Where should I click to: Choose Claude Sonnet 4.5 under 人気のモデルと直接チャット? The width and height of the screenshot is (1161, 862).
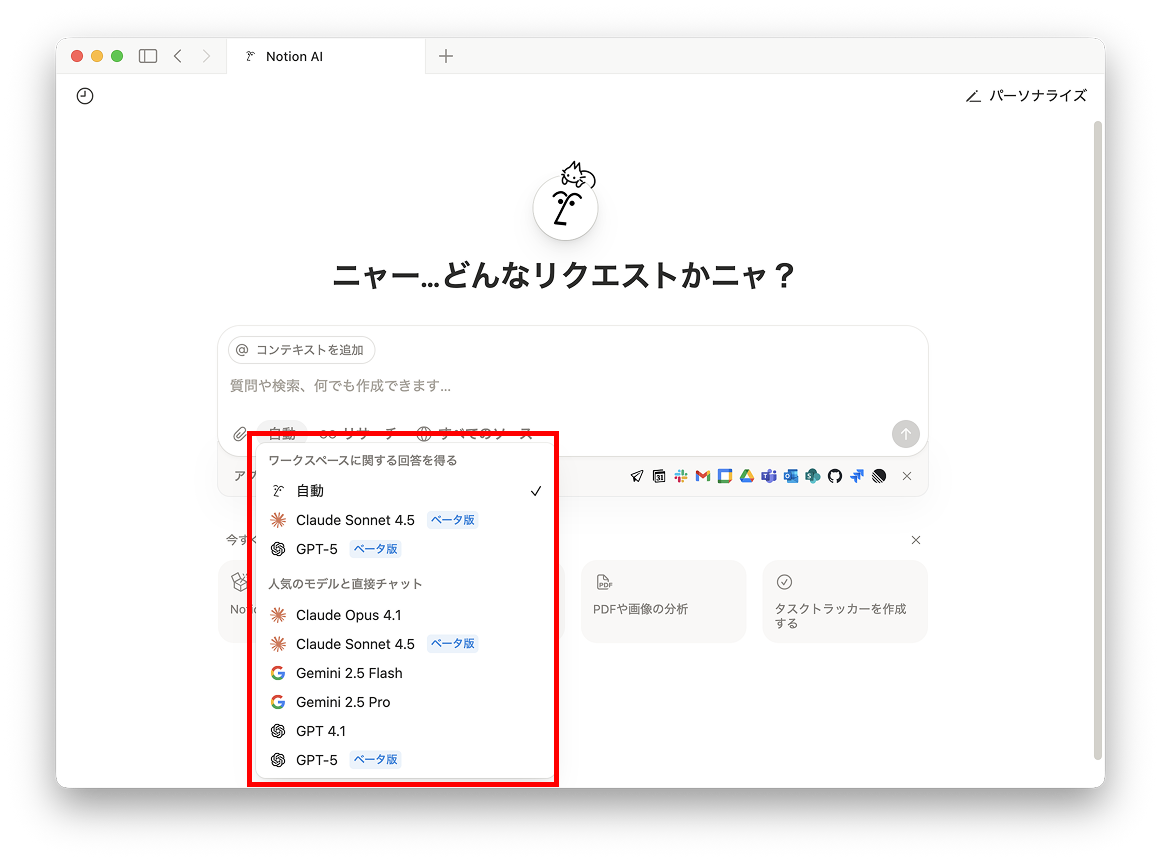click(405, 644)
